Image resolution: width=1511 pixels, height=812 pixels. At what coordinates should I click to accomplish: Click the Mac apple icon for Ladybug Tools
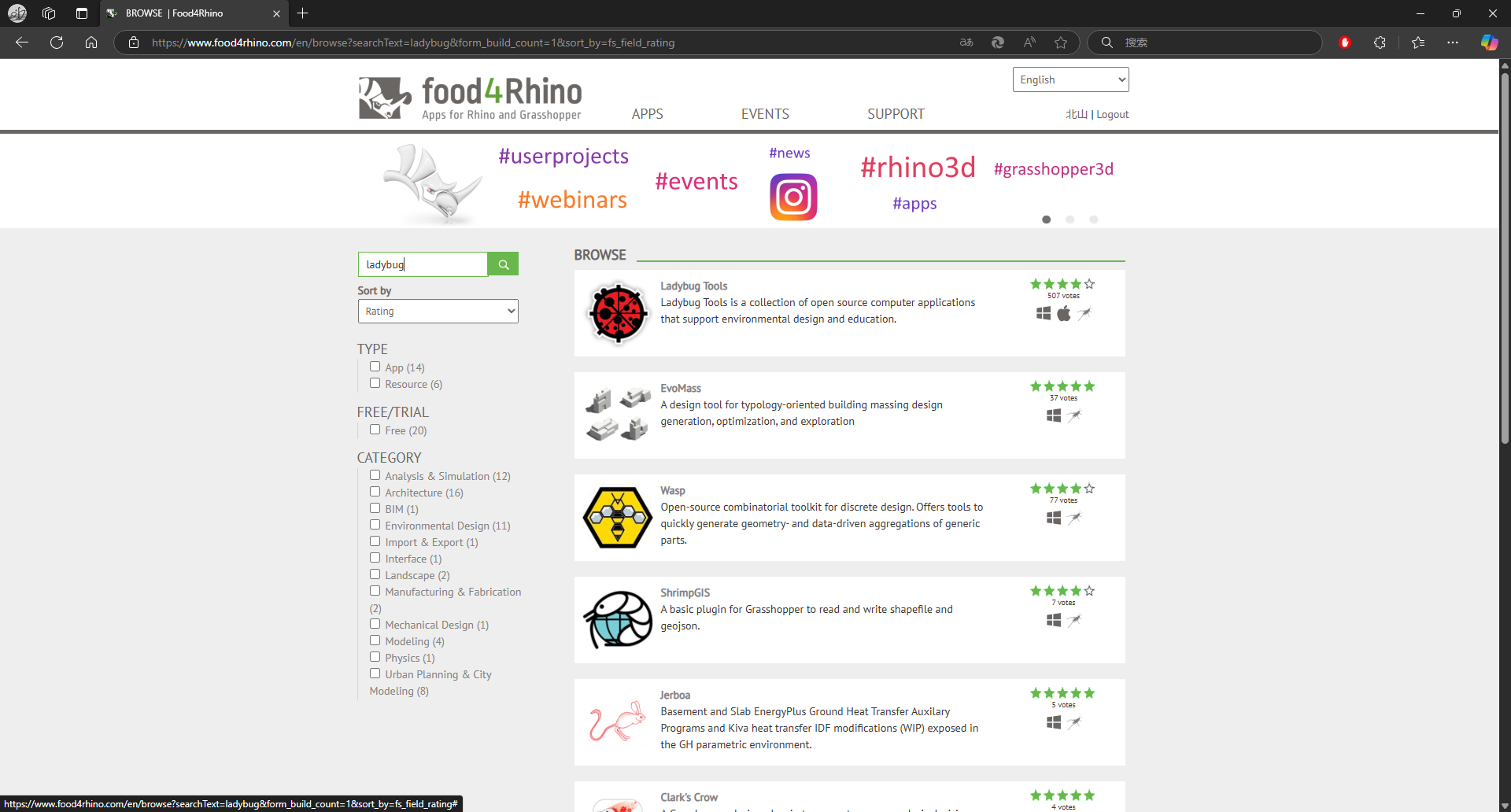coord(1064,313)
